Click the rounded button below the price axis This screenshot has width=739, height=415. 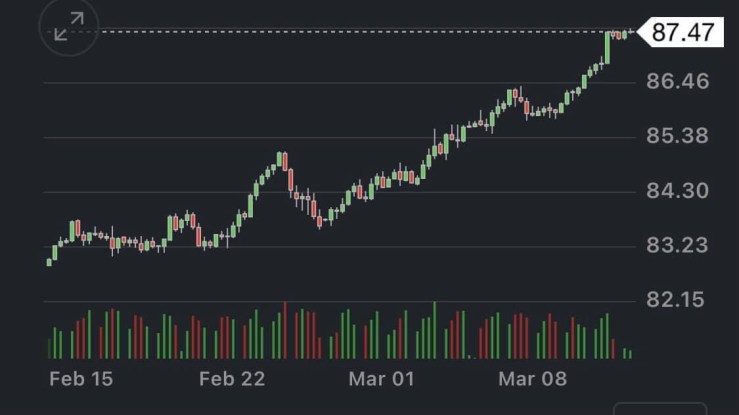660,408
